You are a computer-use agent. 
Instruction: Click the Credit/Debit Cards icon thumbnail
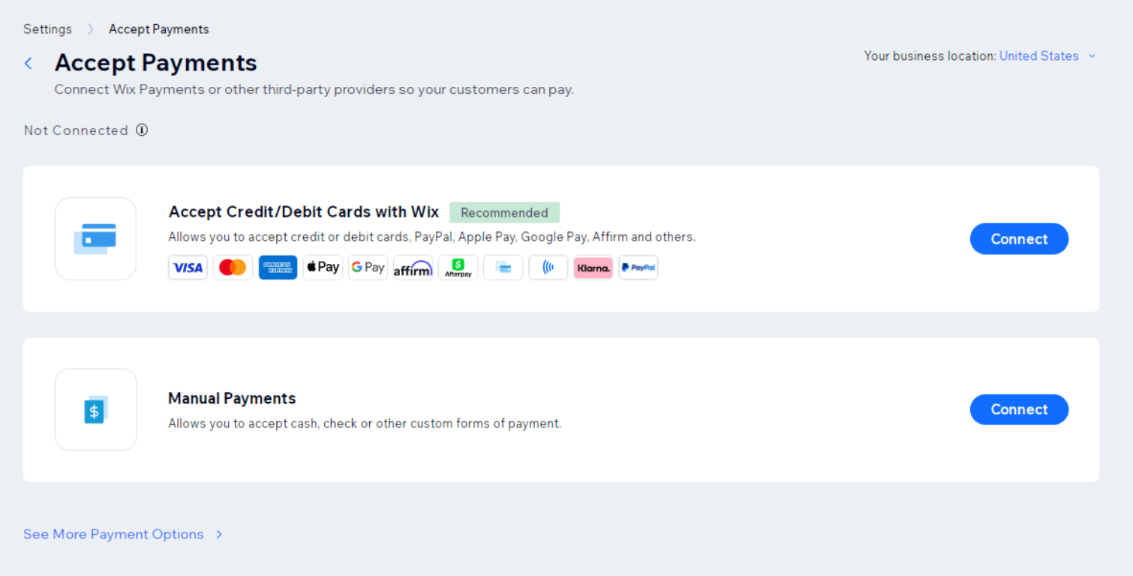click(x=96, y=239)
